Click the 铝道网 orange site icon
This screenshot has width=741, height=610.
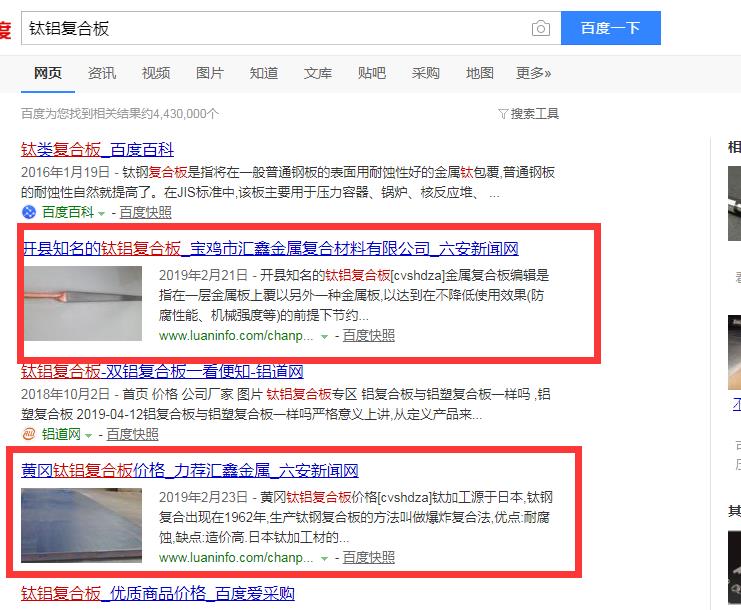[29, 434]
